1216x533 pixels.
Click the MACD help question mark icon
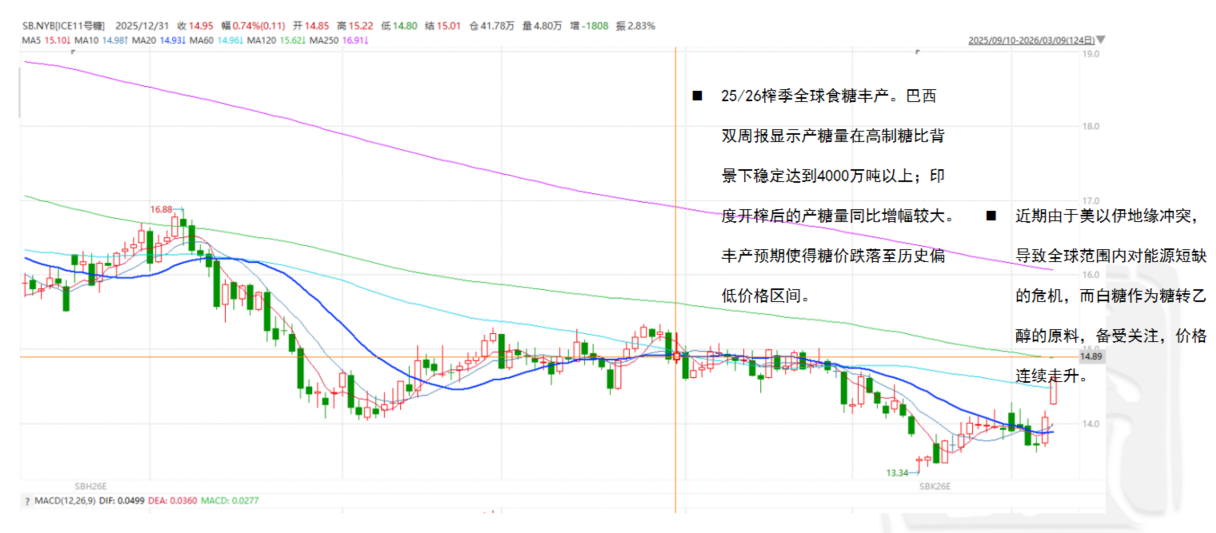[26, 500]
